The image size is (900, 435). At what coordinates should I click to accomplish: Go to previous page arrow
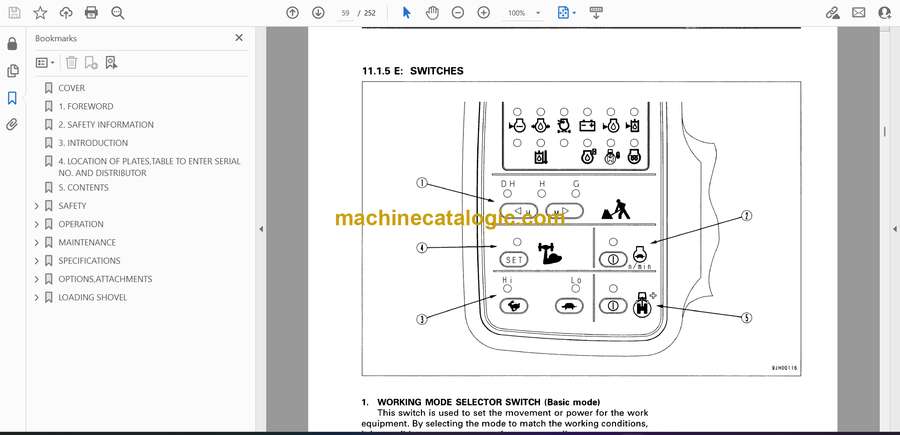click(x=293, y=13)
